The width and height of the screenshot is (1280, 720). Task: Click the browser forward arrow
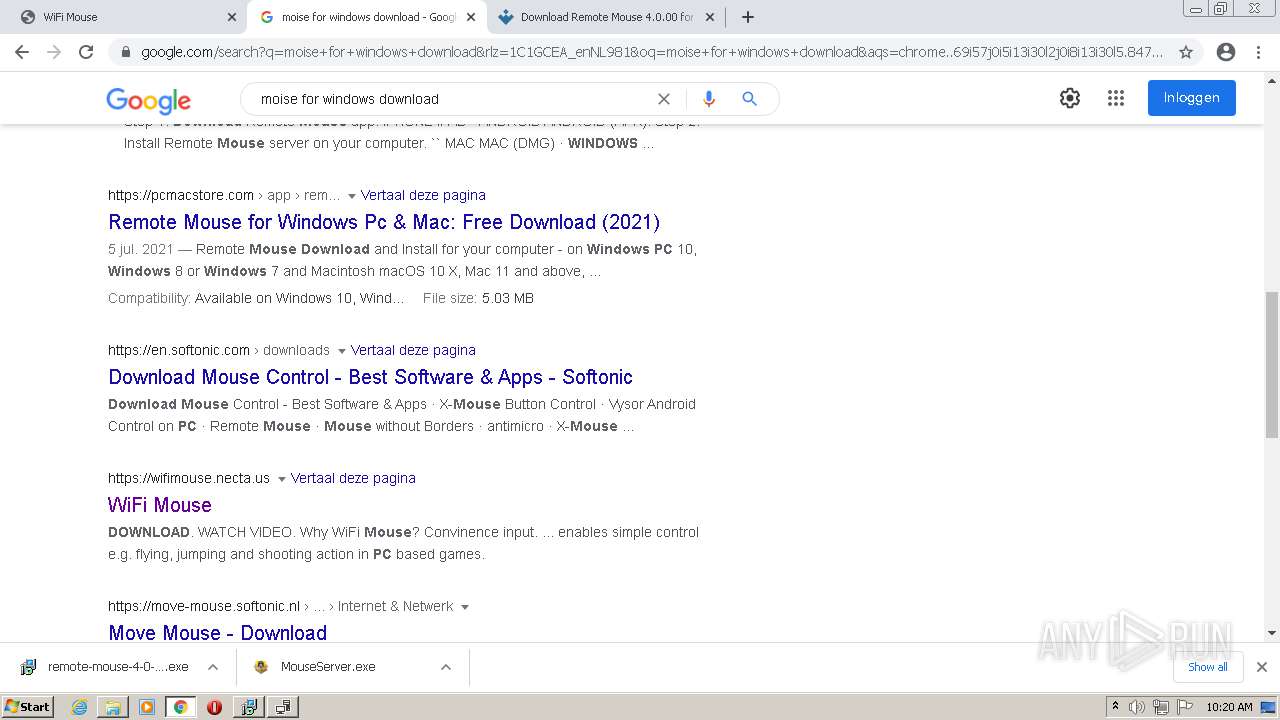54,52
